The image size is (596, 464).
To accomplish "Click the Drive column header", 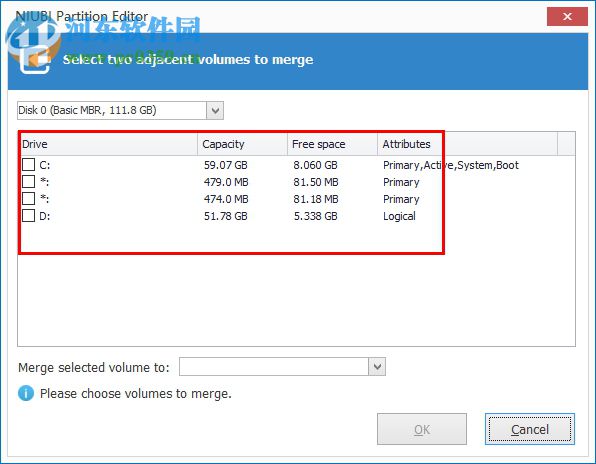I will tap(108, 144).
